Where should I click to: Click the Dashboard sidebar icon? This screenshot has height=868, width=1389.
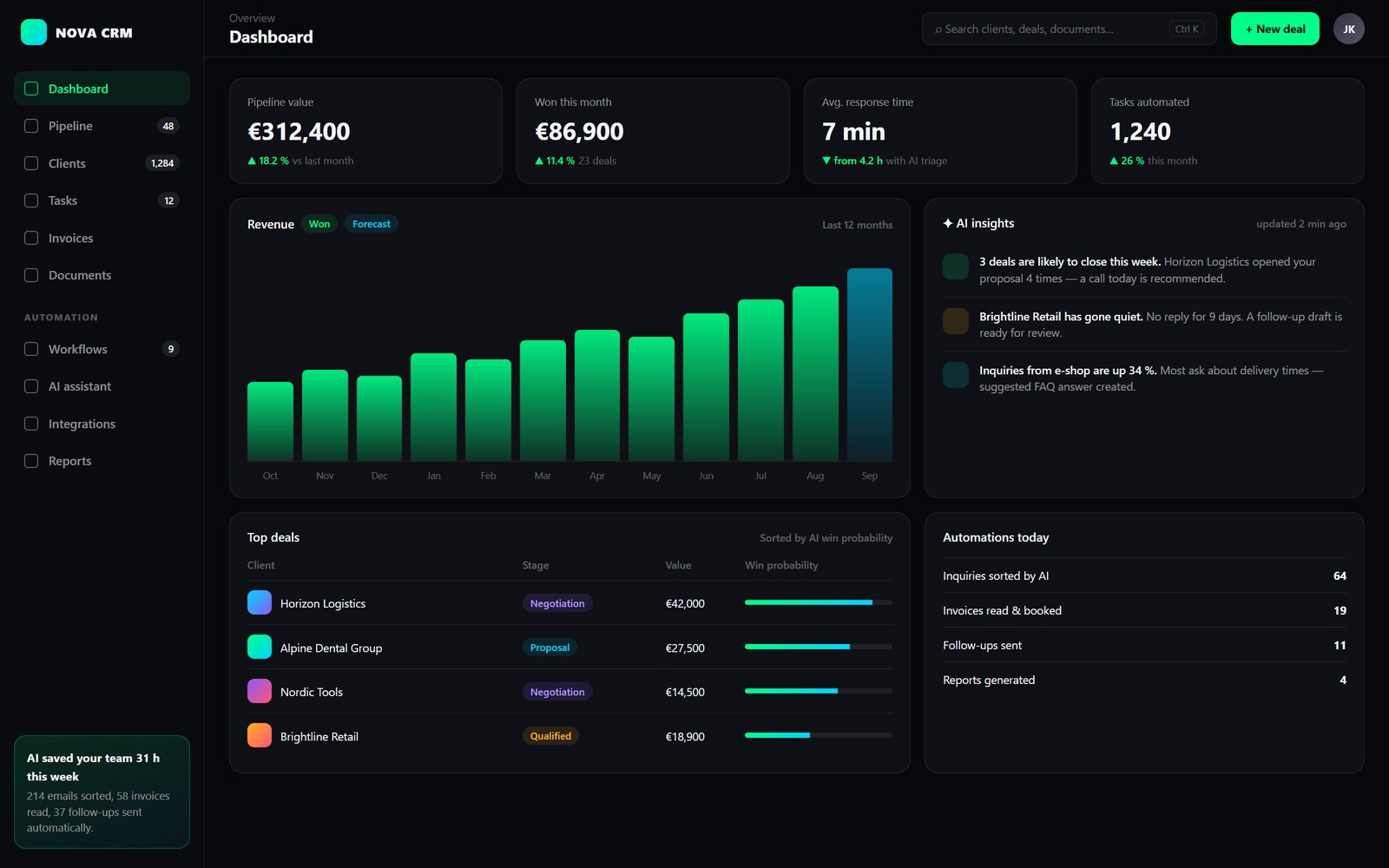[31, 89]
